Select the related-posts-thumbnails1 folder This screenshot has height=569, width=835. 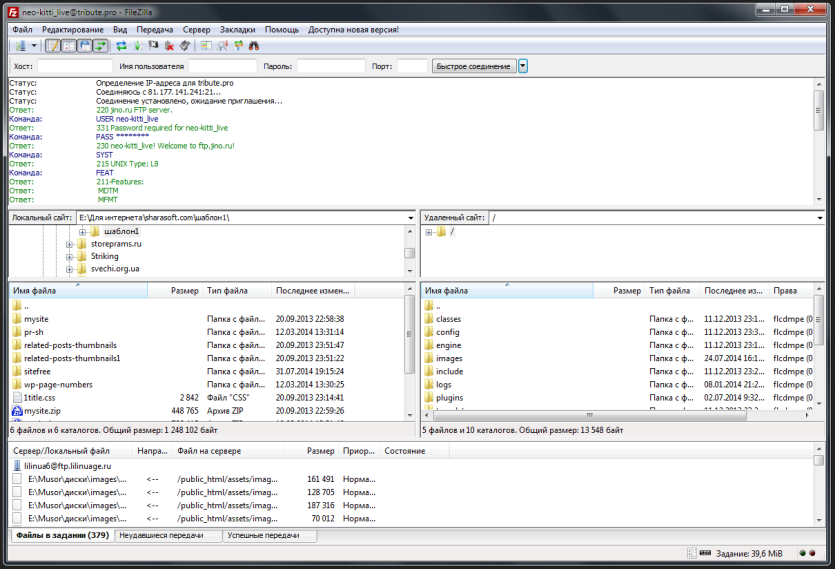pos(72,359)
